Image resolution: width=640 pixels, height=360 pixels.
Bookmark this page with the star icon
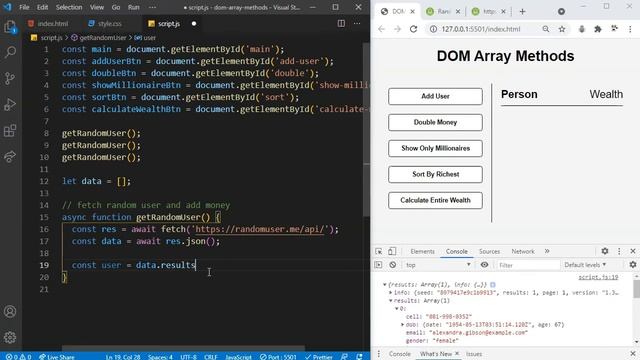[562, 29]
